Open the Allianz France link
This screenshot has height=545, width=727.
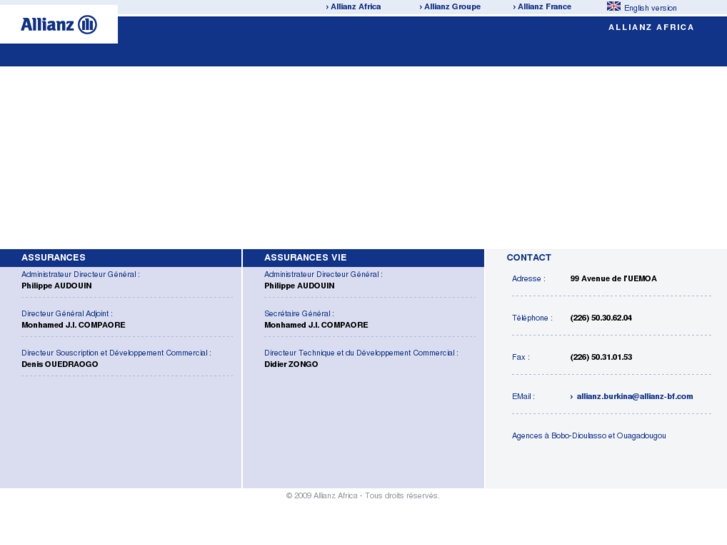coord(542,6)
